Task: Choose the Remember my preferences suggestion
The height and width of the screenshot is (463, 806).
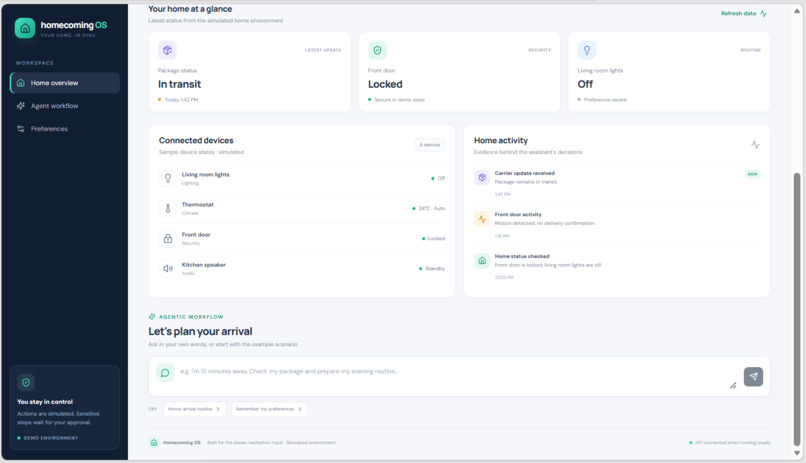Action: (269, 409)
